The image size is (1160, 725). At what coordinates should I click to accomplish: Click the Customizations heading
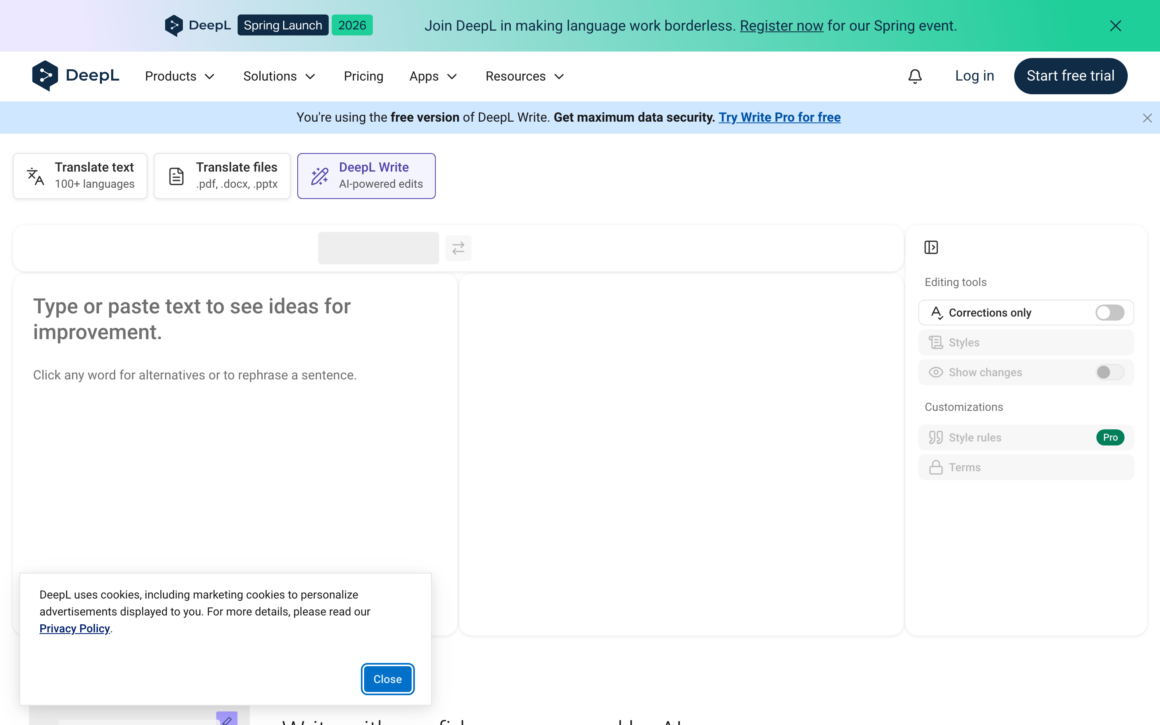coord(963,408)
